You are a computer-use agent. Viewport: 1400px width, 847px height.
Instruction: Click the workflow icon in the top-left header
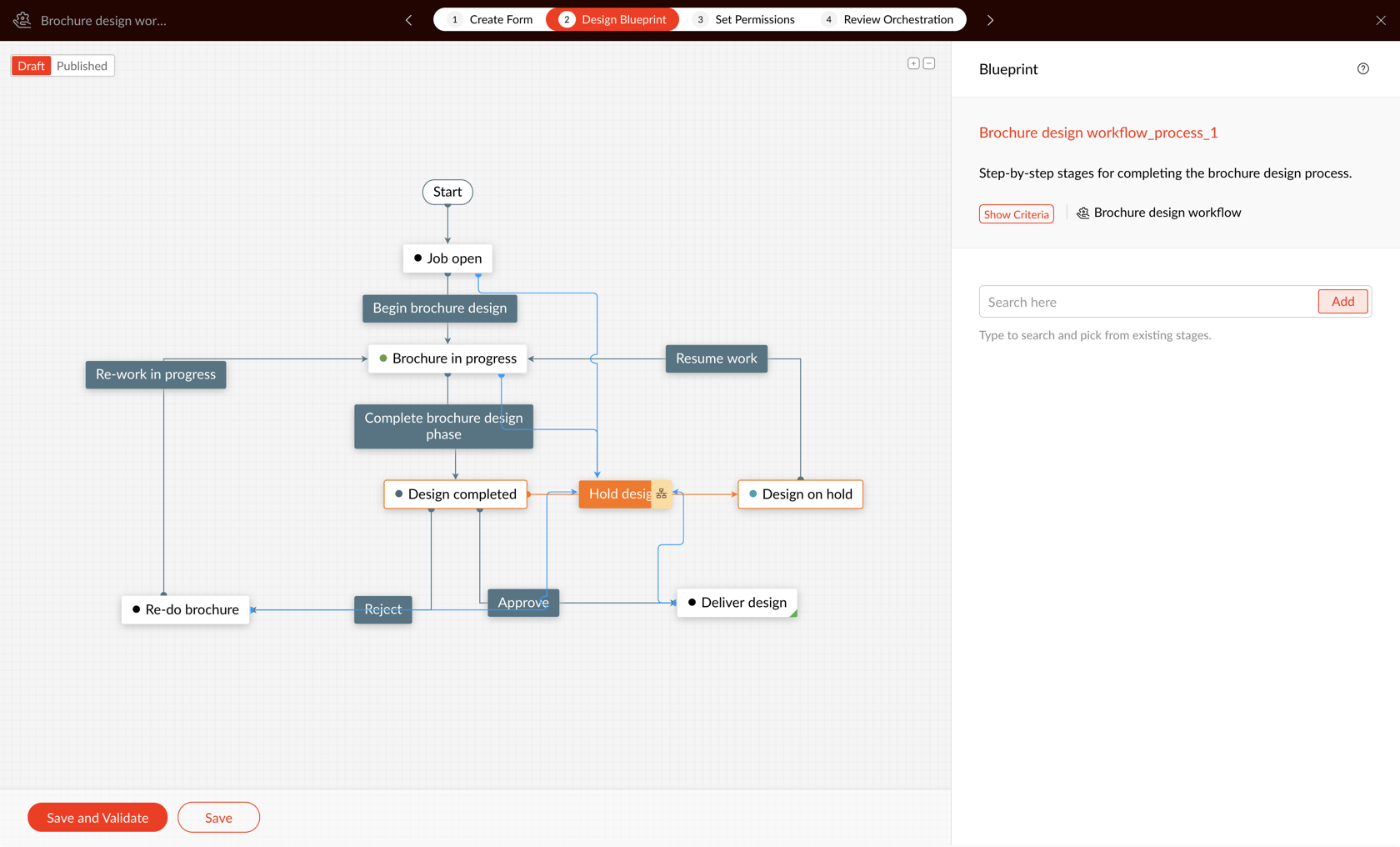[22, 19]
